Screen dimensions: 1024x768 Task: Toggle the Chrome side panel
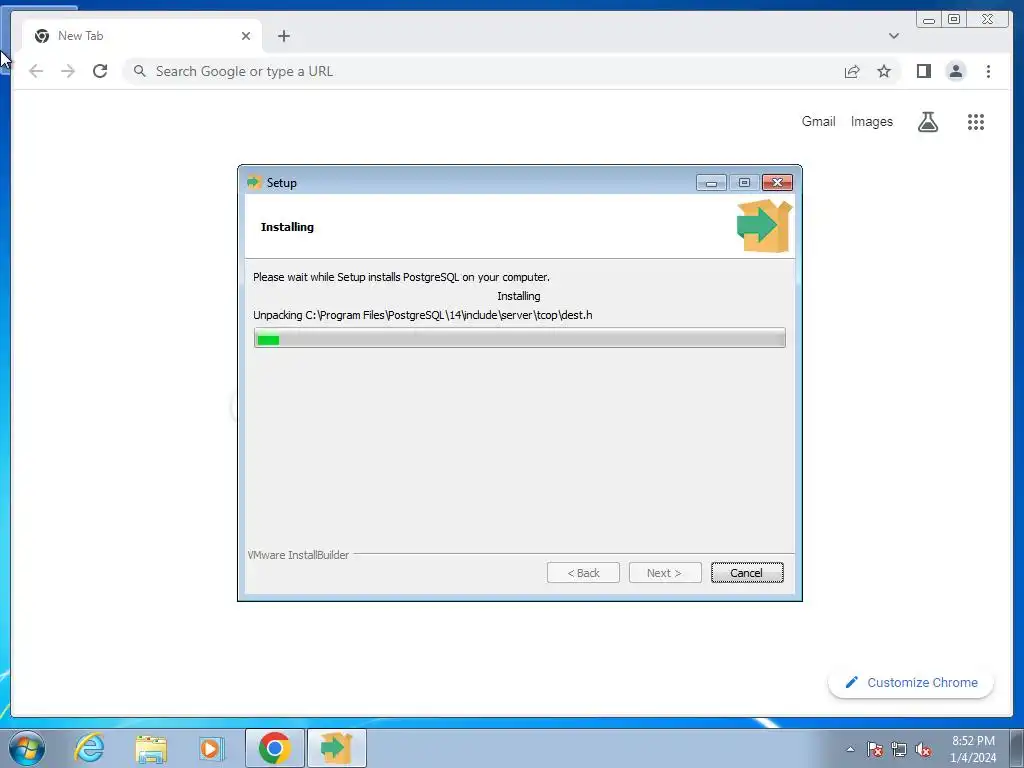(x=923, y=71)
